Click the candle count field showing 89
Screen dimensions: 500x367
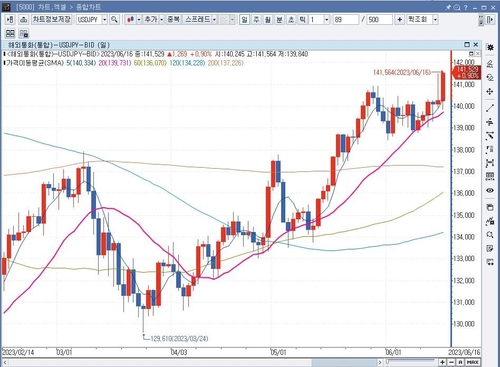tap(346, 20)
